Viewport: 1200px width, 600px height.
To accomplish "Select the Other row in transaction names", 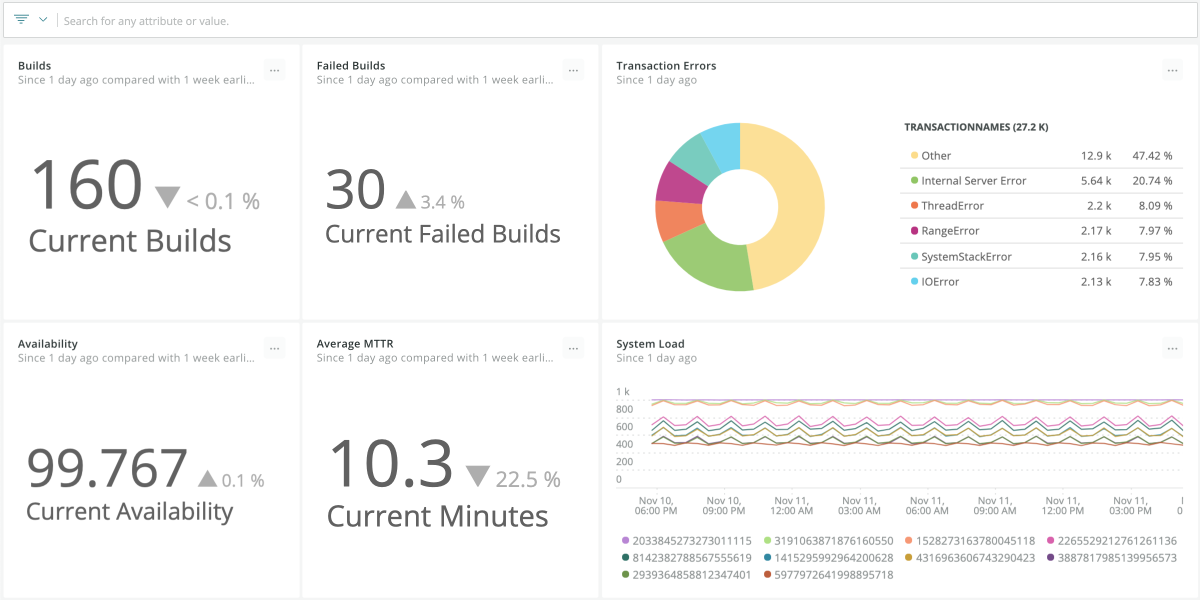I will coord(936,156).
